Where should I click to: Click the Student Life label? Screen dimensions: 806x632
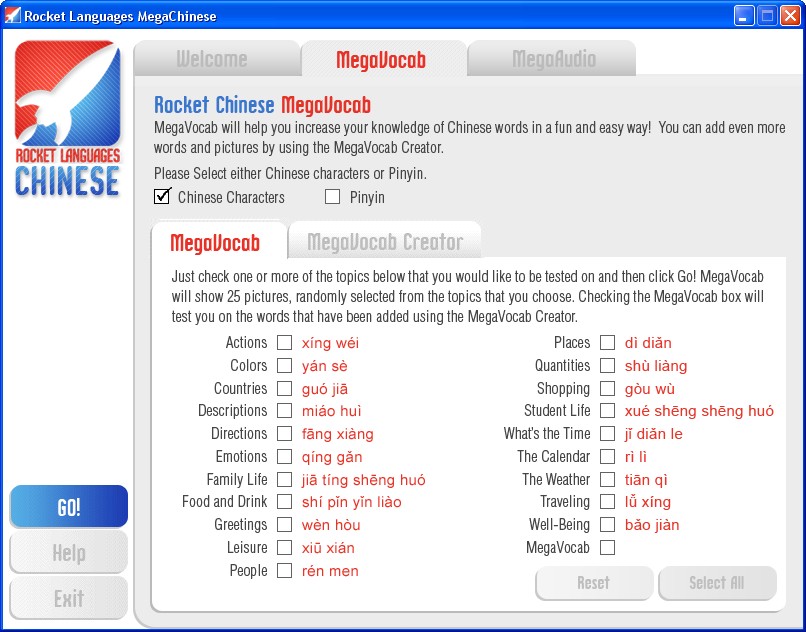pyautogui.click(x=557, y=411)
